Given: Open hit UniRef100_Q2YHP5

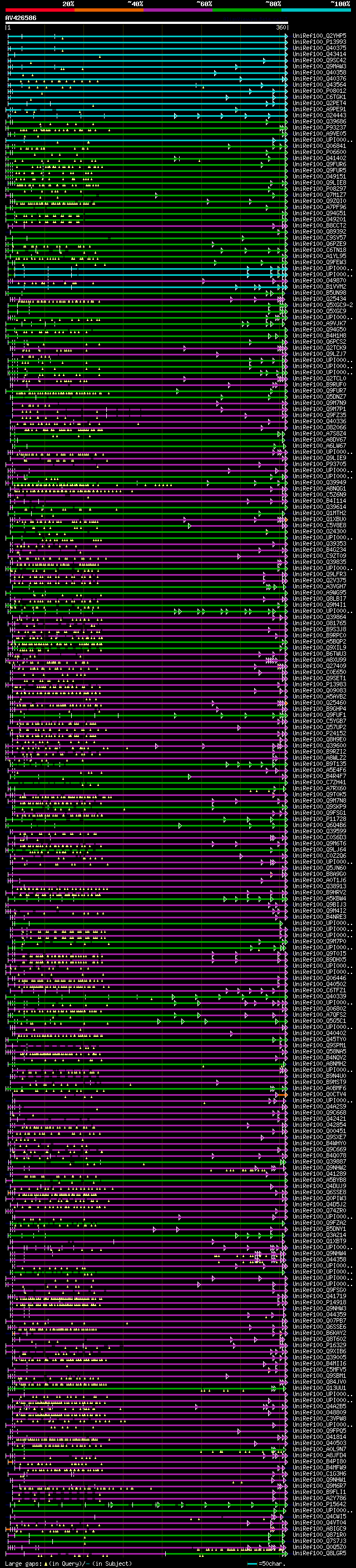Looking at the screenshot, I should pos(319,36).
